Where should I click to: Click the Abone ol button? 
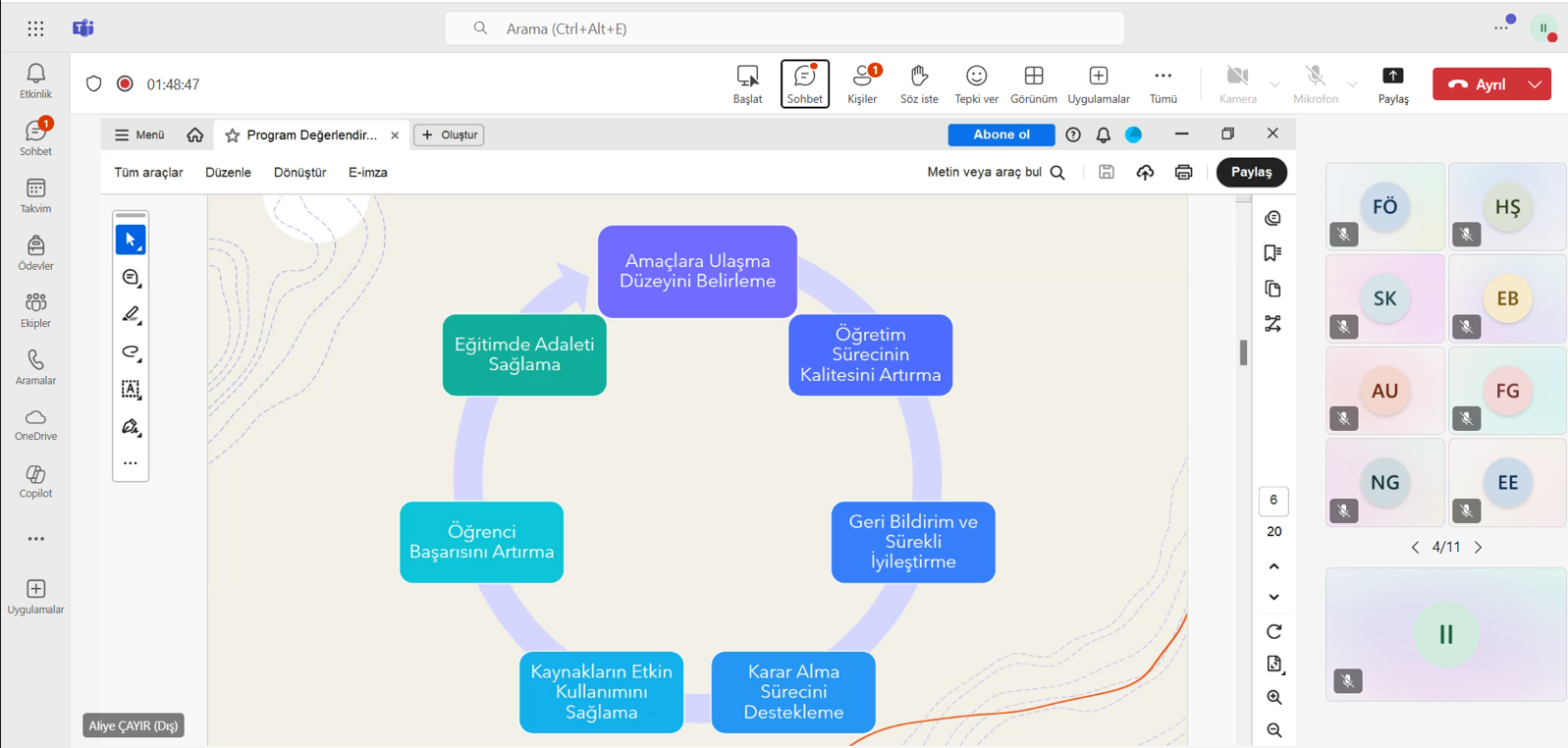[1000, 134]
